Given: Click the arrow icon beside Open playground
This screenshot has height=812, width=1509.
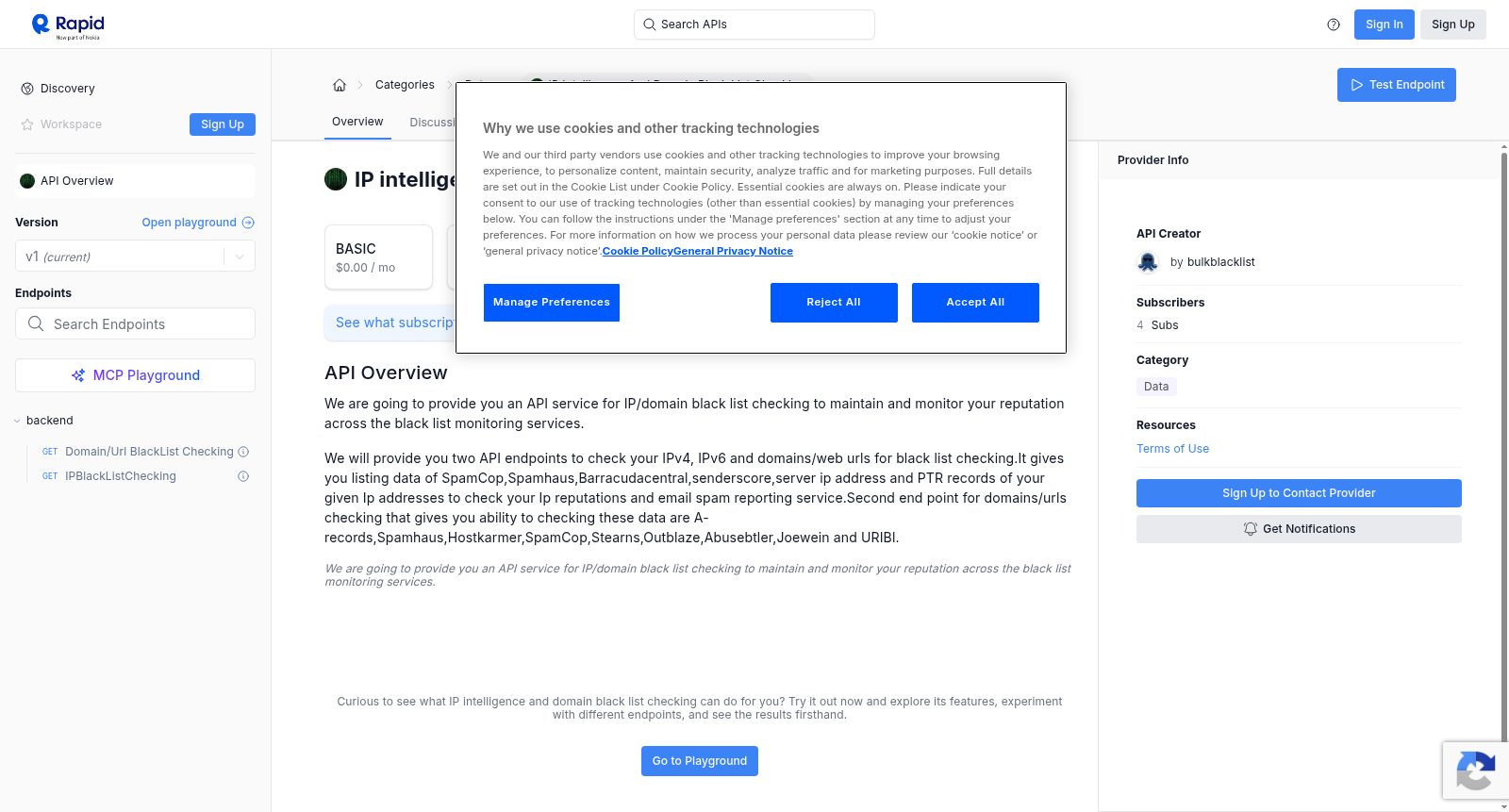Looking at the screenshot, I should tap(248, 223).
